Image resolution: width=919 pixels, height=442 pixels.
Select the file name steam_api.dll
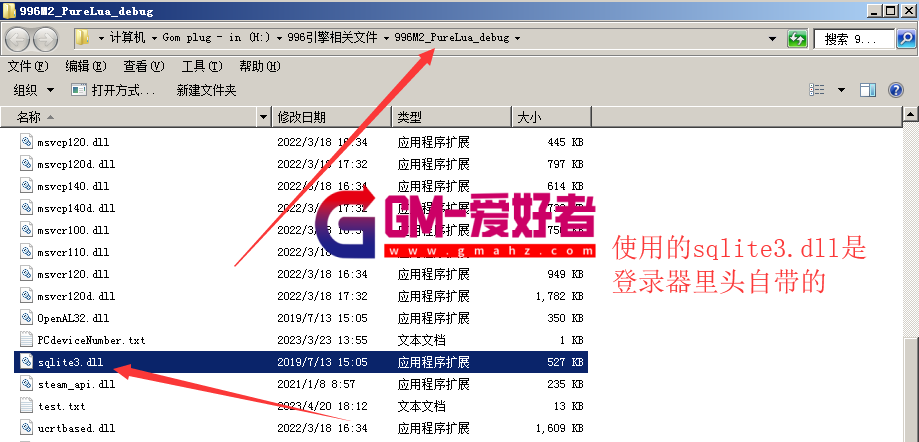pyautogui.click(x=76, y=384)
